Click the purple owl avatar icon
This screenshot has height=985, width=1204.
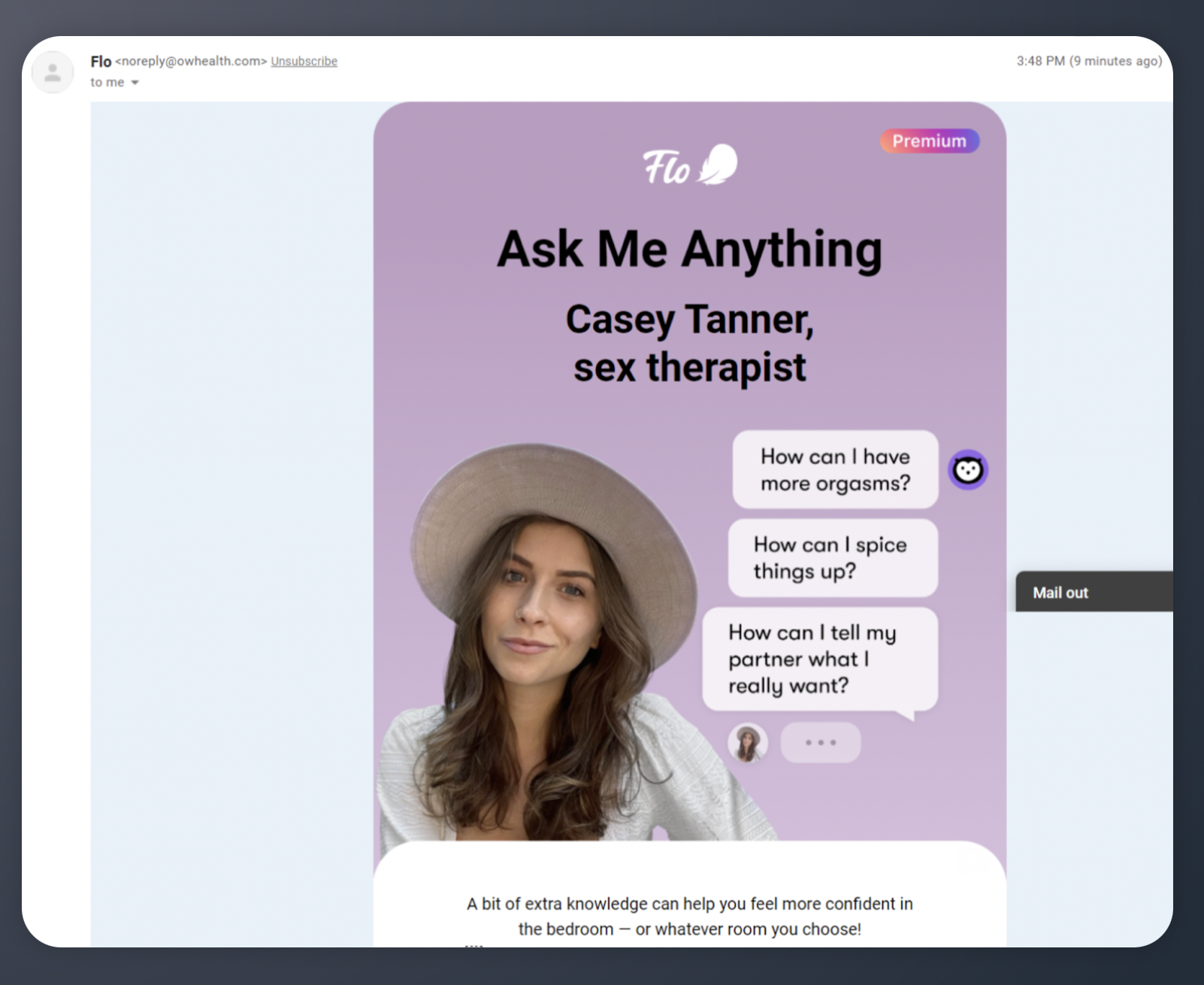(x=967, y=470)
